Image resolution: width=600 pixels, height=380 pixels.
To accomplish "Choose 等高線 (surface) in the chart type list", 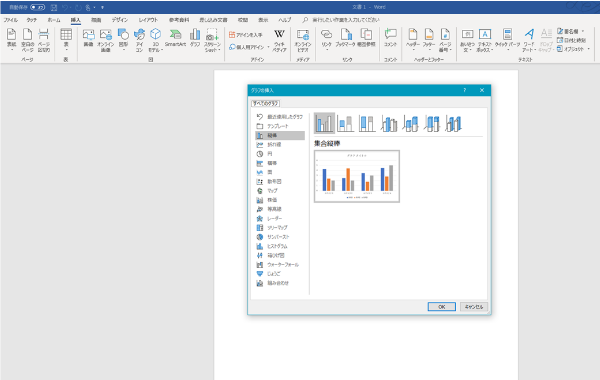I will coord(280,209).
